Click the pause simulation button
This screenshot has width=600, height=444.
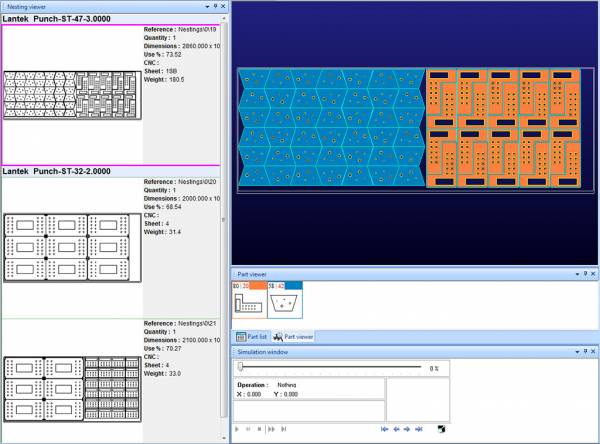[x=247, y=429]
